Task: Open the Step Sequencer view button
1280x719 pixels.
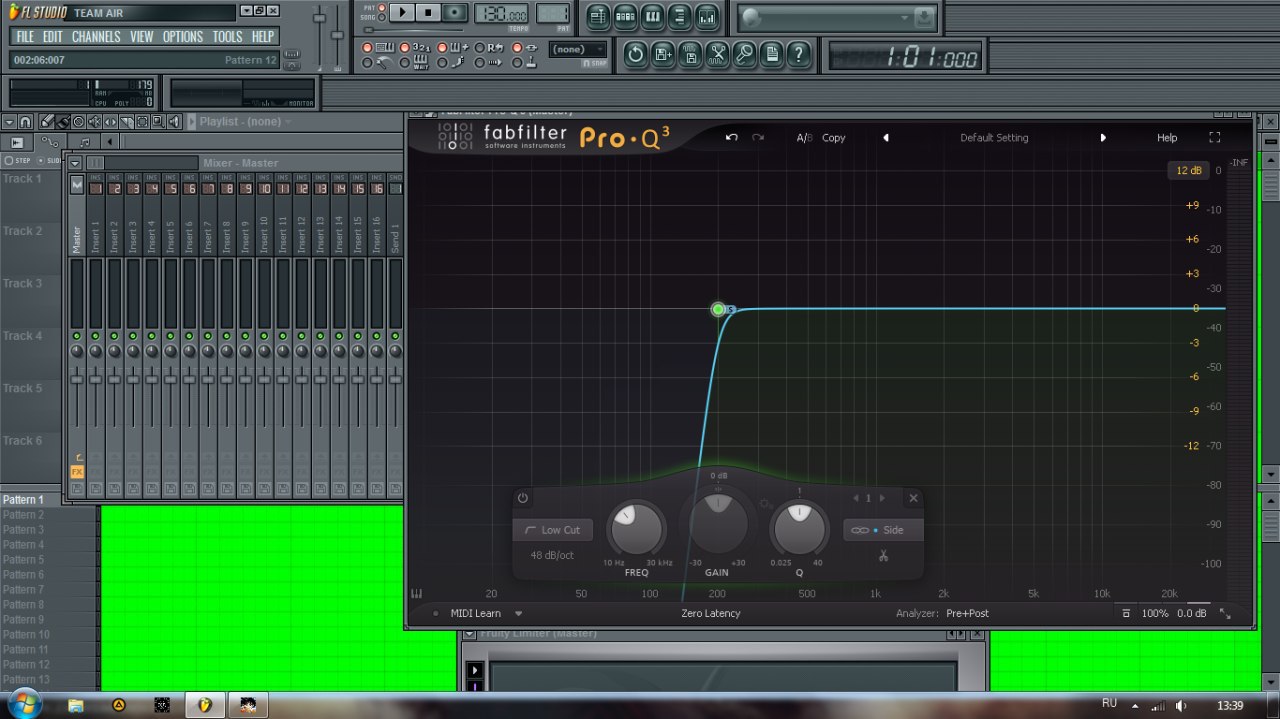Action: pyautogui.click(x=625, y=16)
